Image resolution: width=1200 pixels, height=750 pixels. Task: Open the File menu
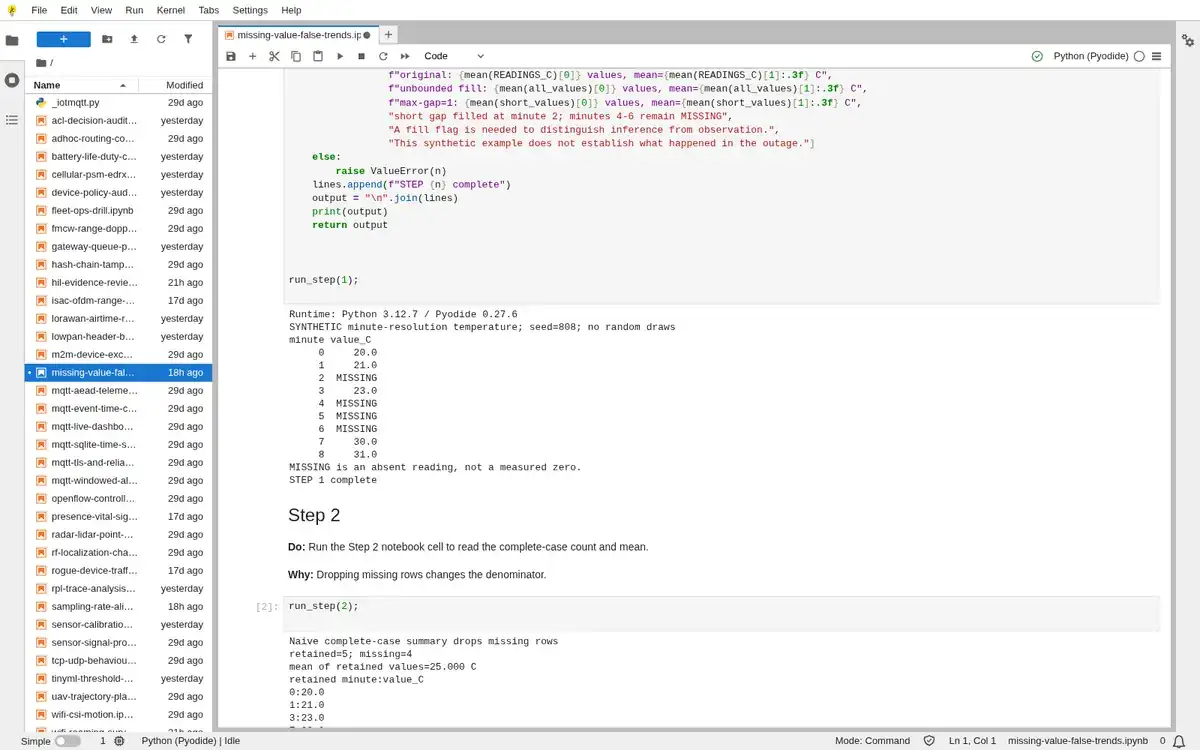pos(39,10)
